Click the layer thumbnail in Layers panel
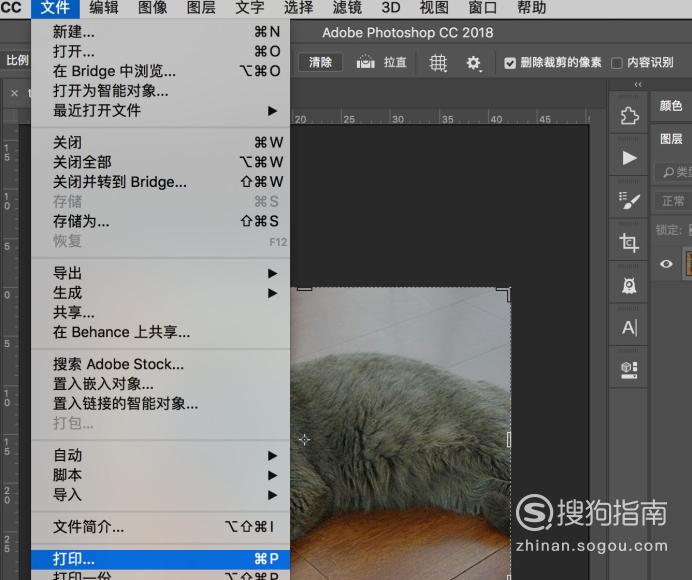692x580 pixels. (x=688, y=264)
